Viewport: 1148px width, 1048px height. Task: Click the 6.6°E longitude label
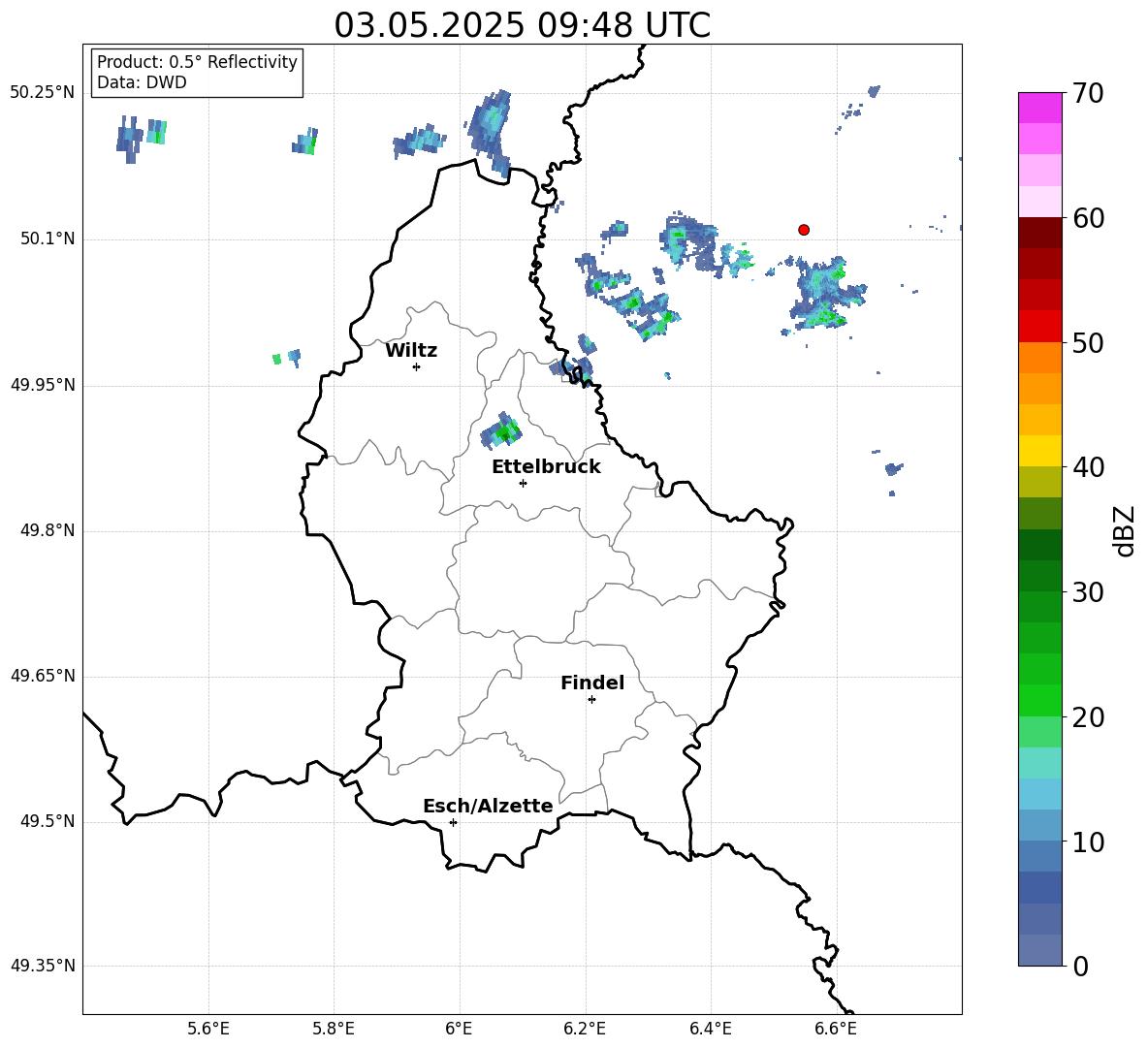click(x=836, y=1029)
